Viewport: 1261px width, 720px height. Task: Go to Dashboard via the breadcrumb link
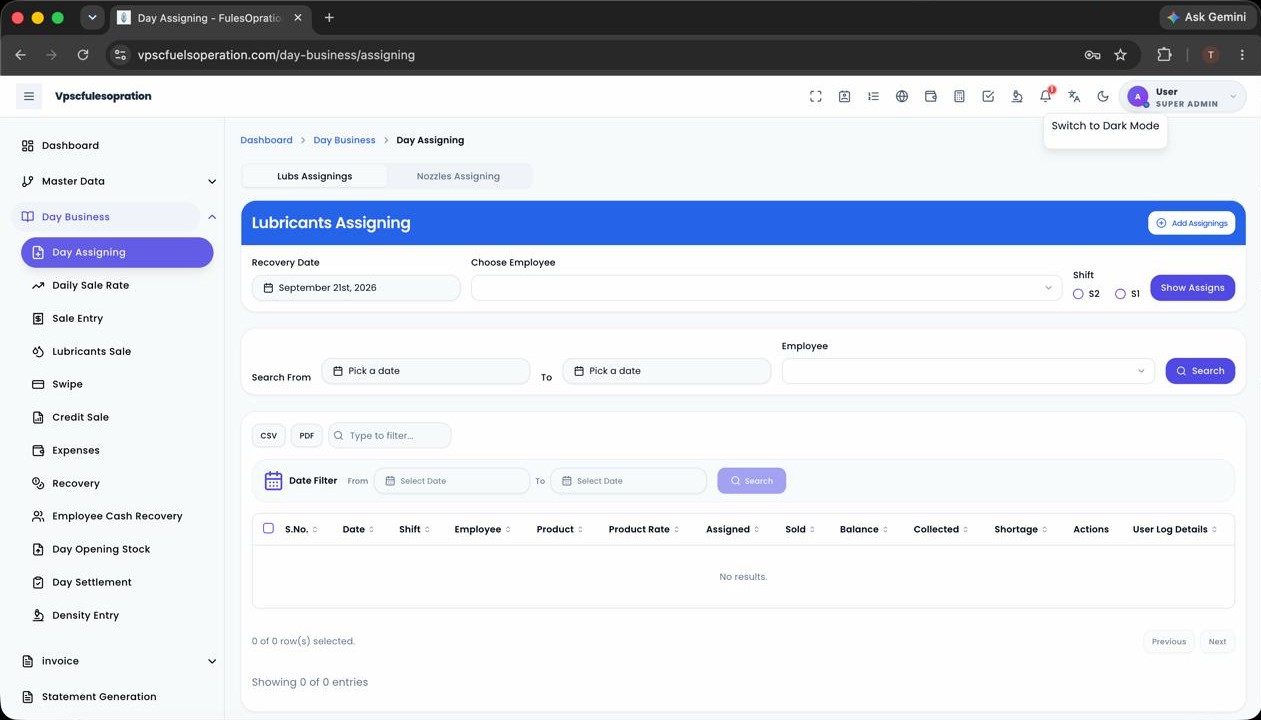pos(266,140)
